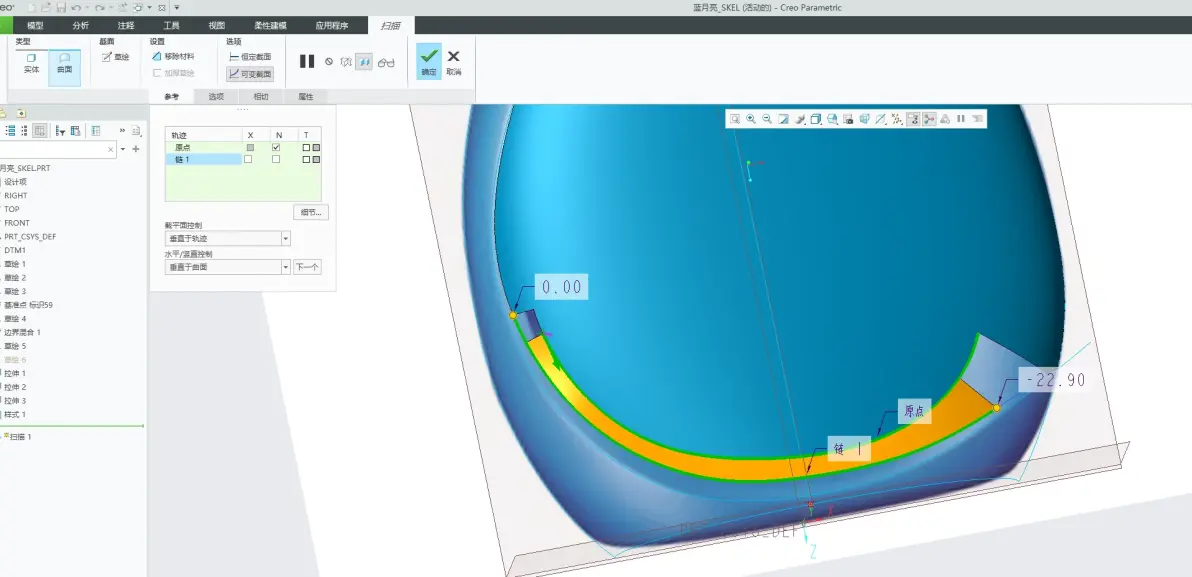Switch to the 相切 tab
This screenshot has width=1192, height=577.
261,97
